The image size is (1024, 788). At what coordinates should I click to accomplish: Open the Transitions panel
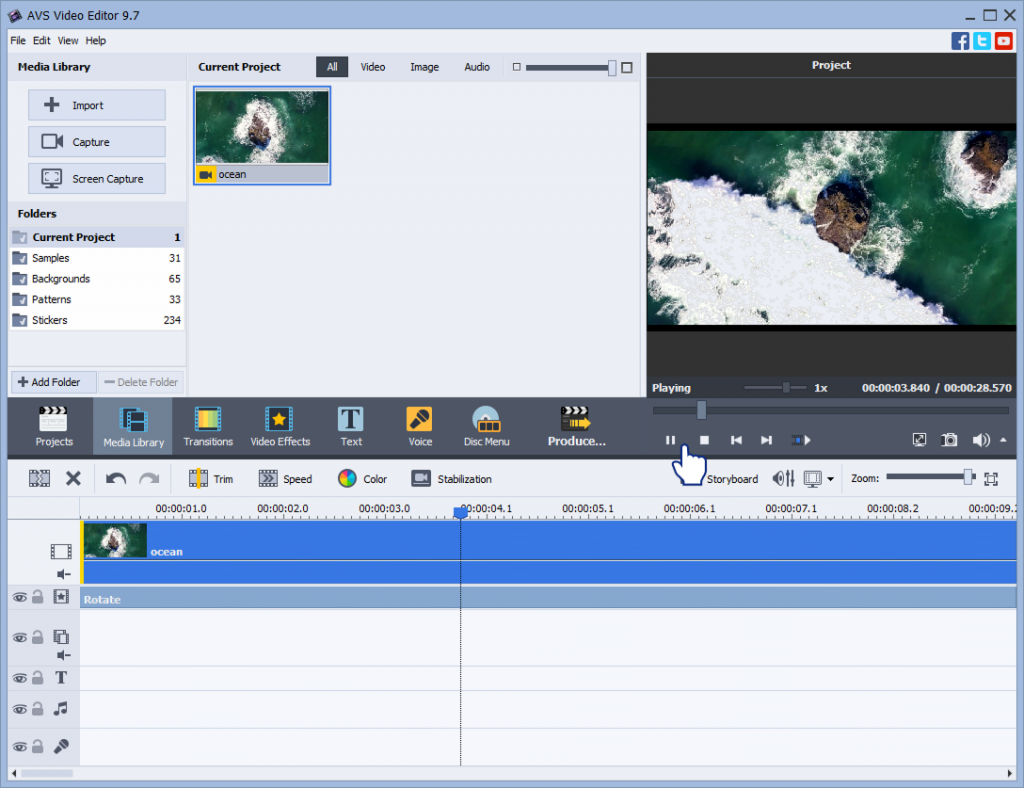click(207, 426)
